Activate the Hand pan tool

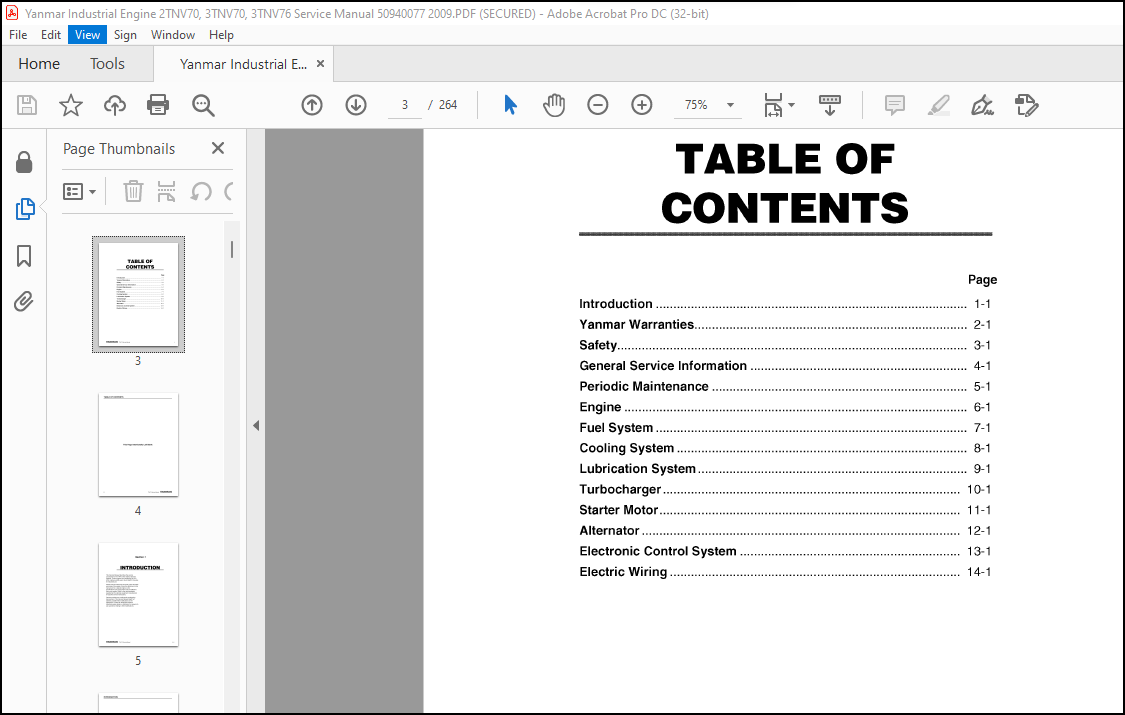(554, 105)
